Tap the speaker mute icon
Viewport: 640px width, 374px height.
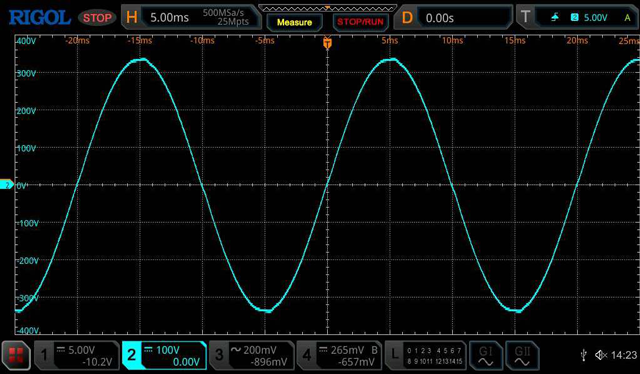(x=600, y=356)
